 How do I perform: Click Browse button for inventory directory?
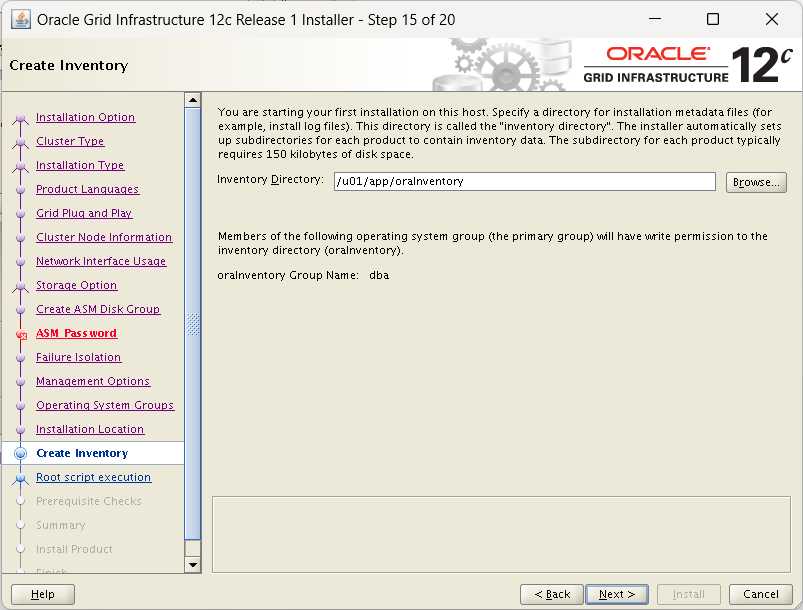coord(756,182)
